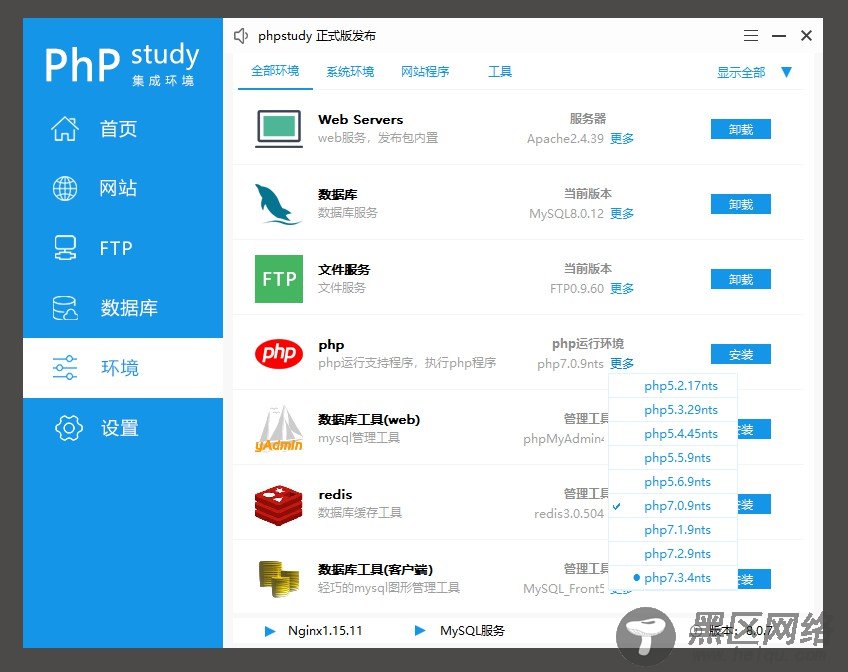Open the 显示全部 filter dropdown
Image resolution: width=848 pixels, height=672 pixels.
coord(741,72)
